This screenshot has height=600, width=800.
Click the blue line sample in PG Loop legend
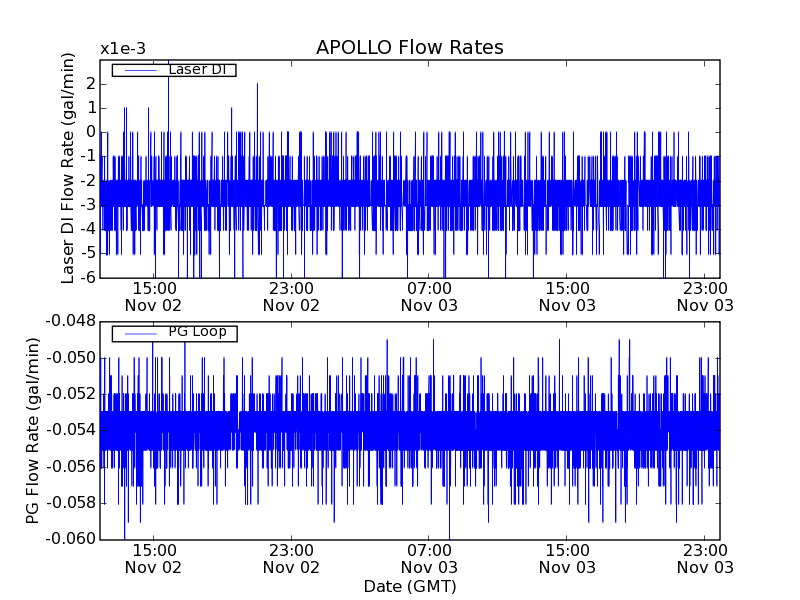[139, 332]
